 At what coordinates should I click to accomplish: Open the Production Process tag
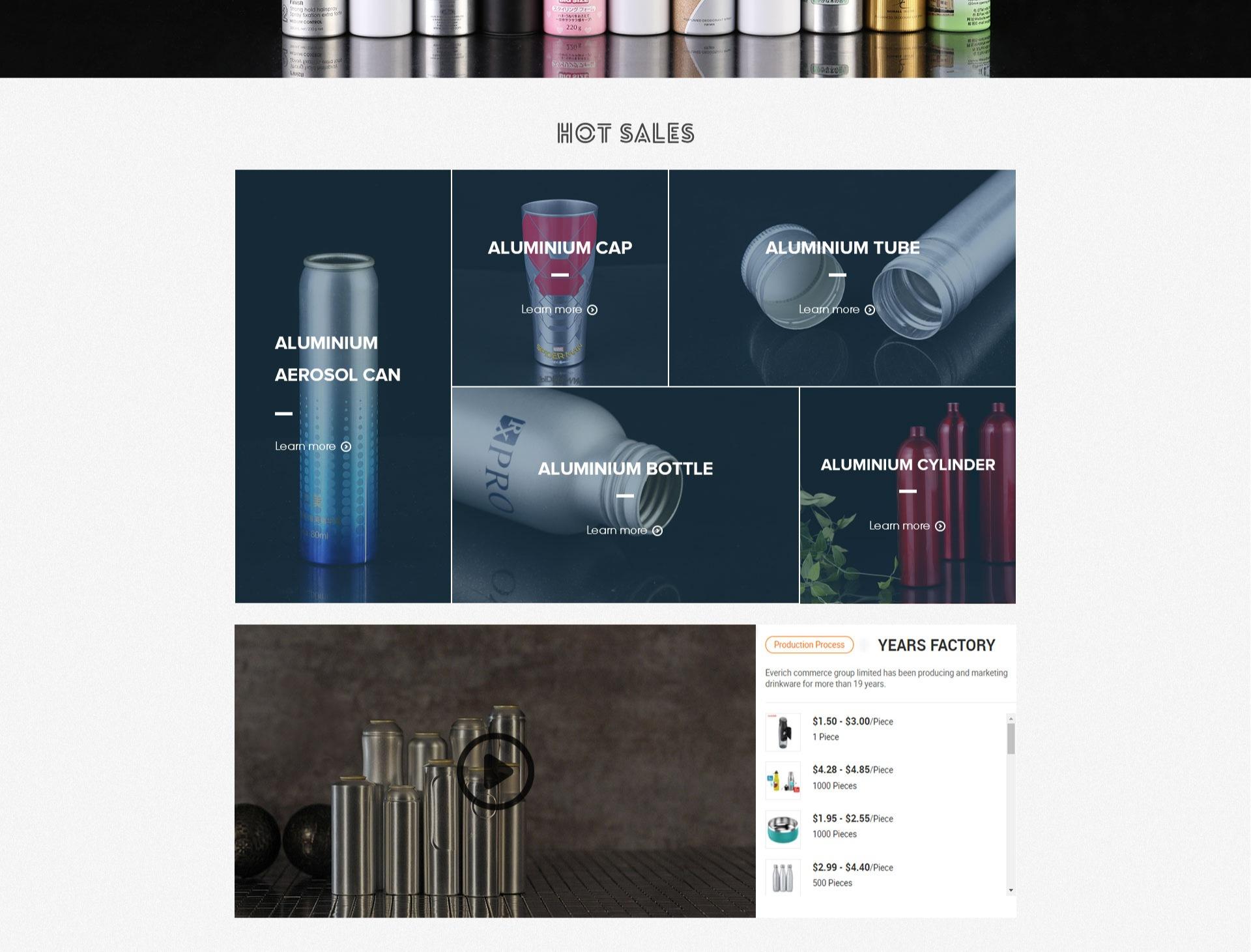pyautogui.click(x=809, y=644)
